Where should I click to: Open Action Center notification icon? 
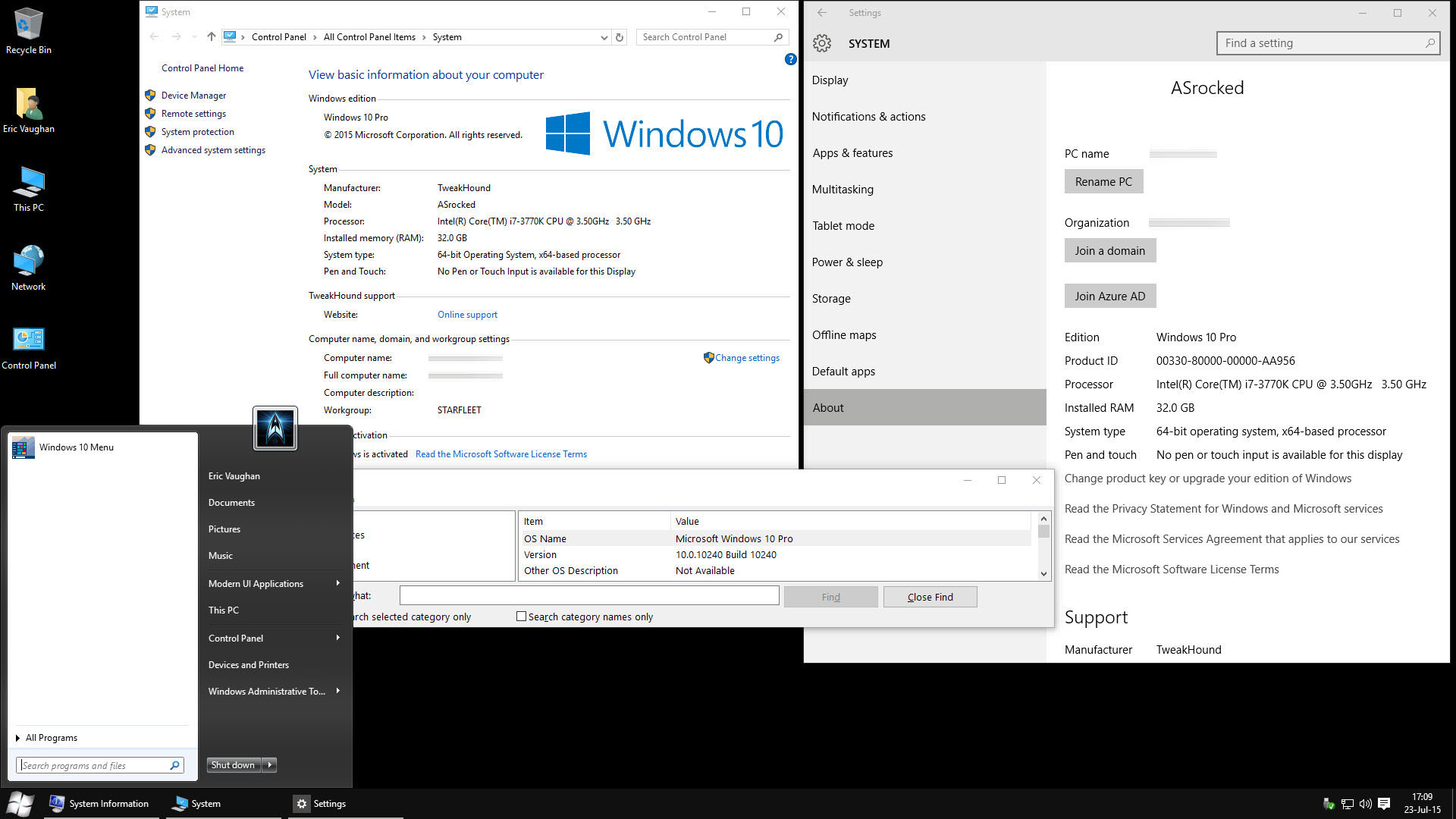tap(1384, 804)
